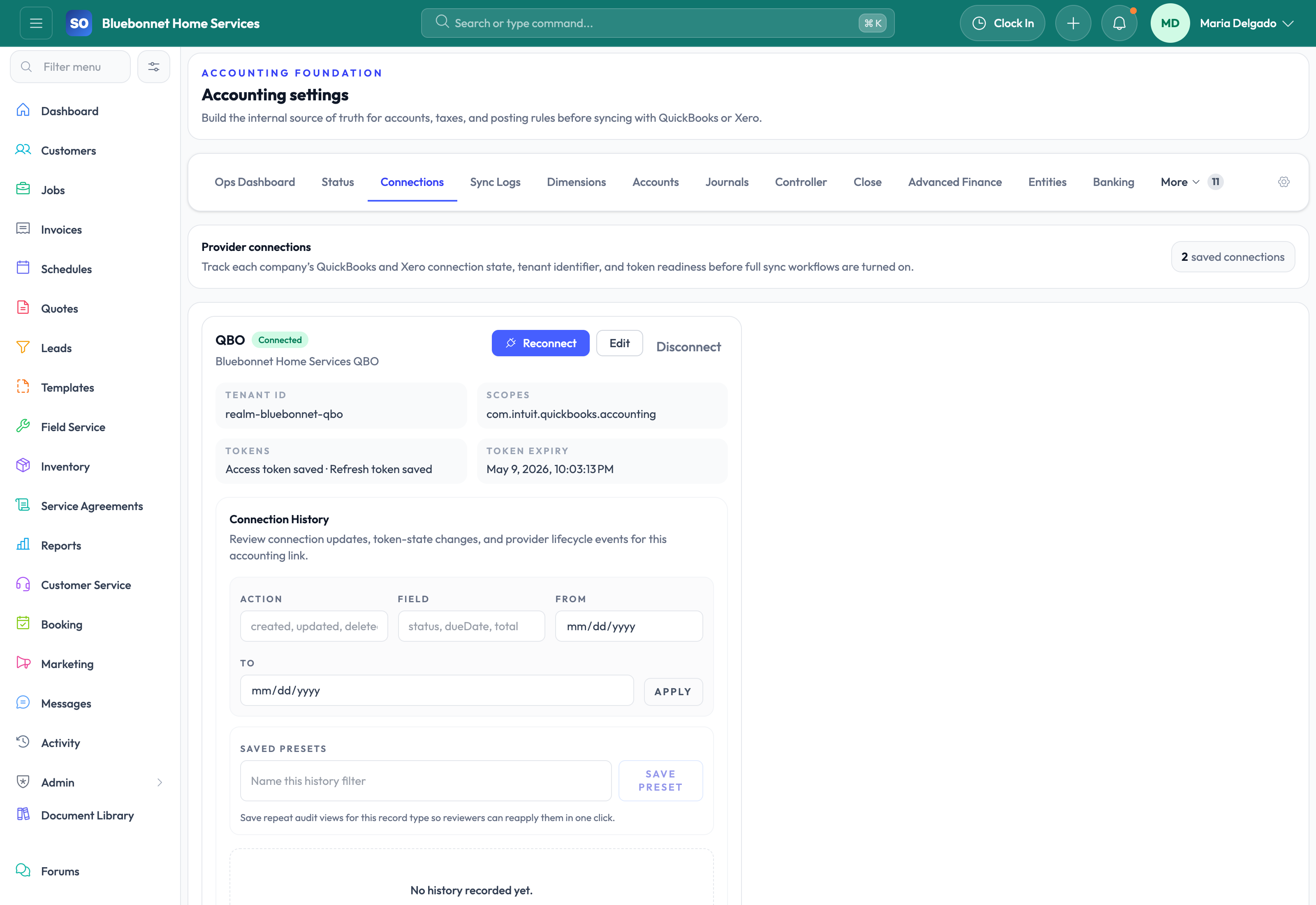
Task: Click the Action filter field
Action: pyautogui.click(x=314, y=626)
